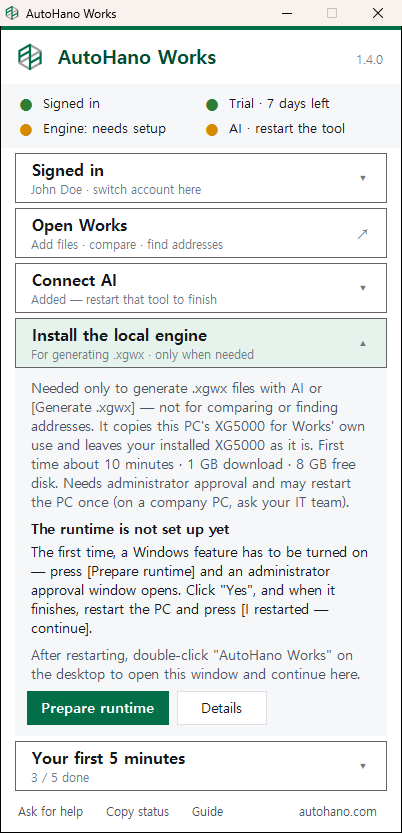Minimize the AutoHano Works window

pos(287,13)
